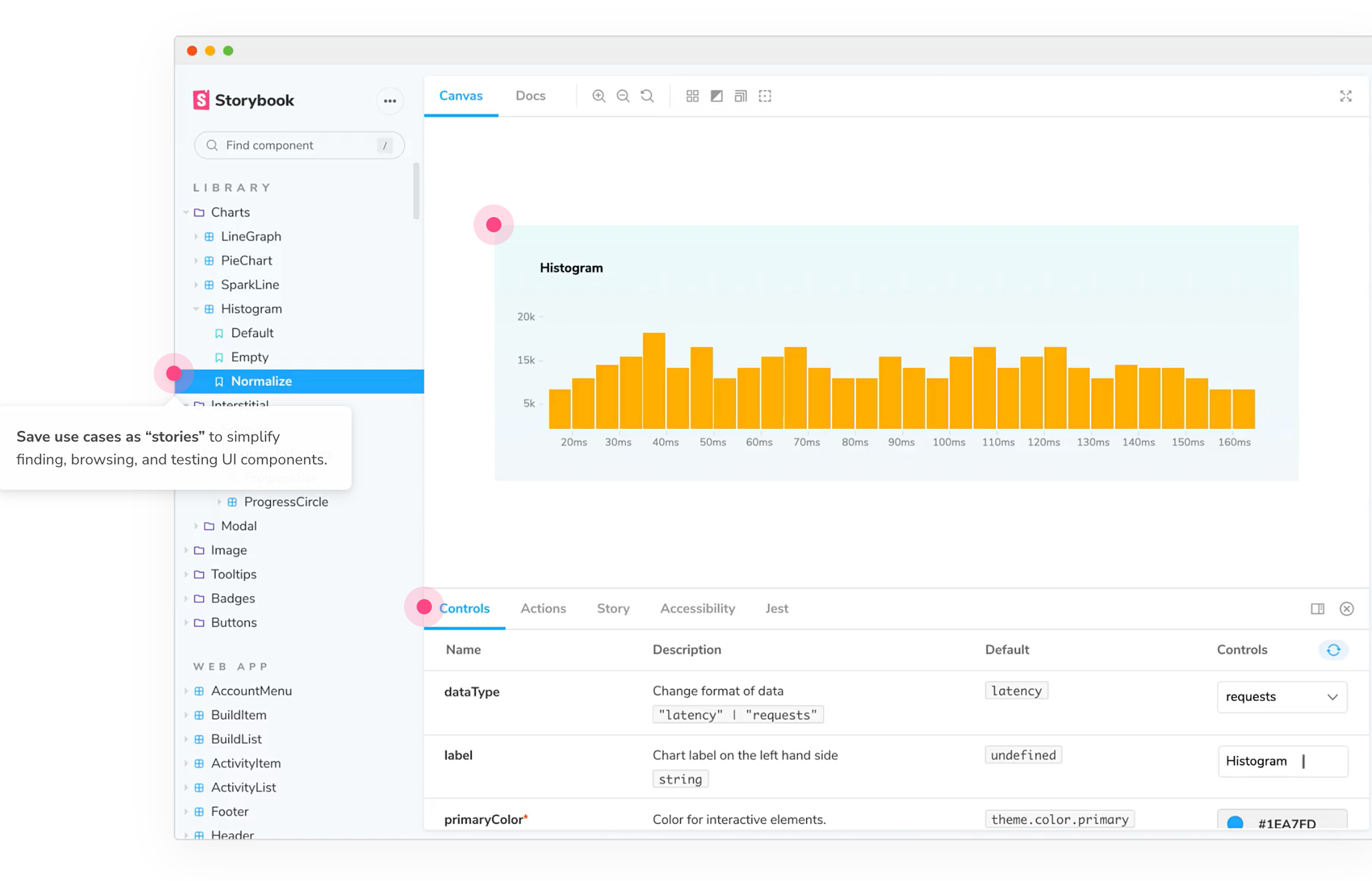Open the Jest tab
The image size is (1372, 882).
pyautogui.click(x=777, y=609)
